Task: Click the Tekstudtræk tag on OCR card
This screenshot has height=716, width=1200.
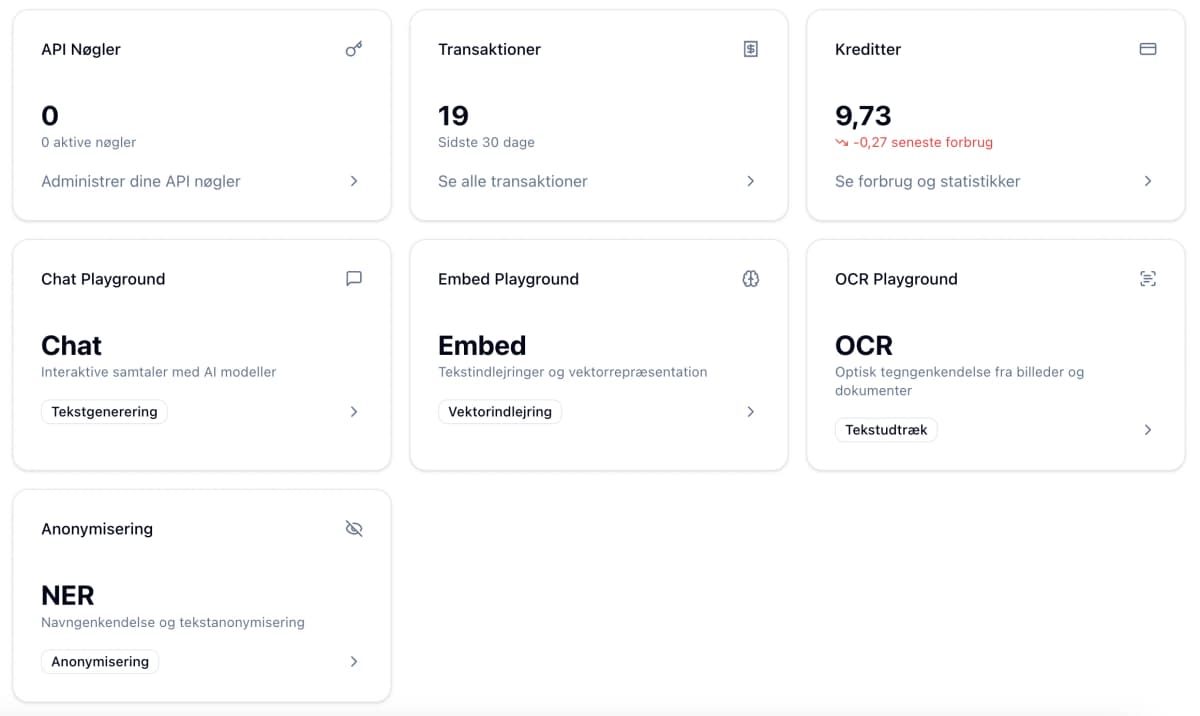Action: (886, 430)
